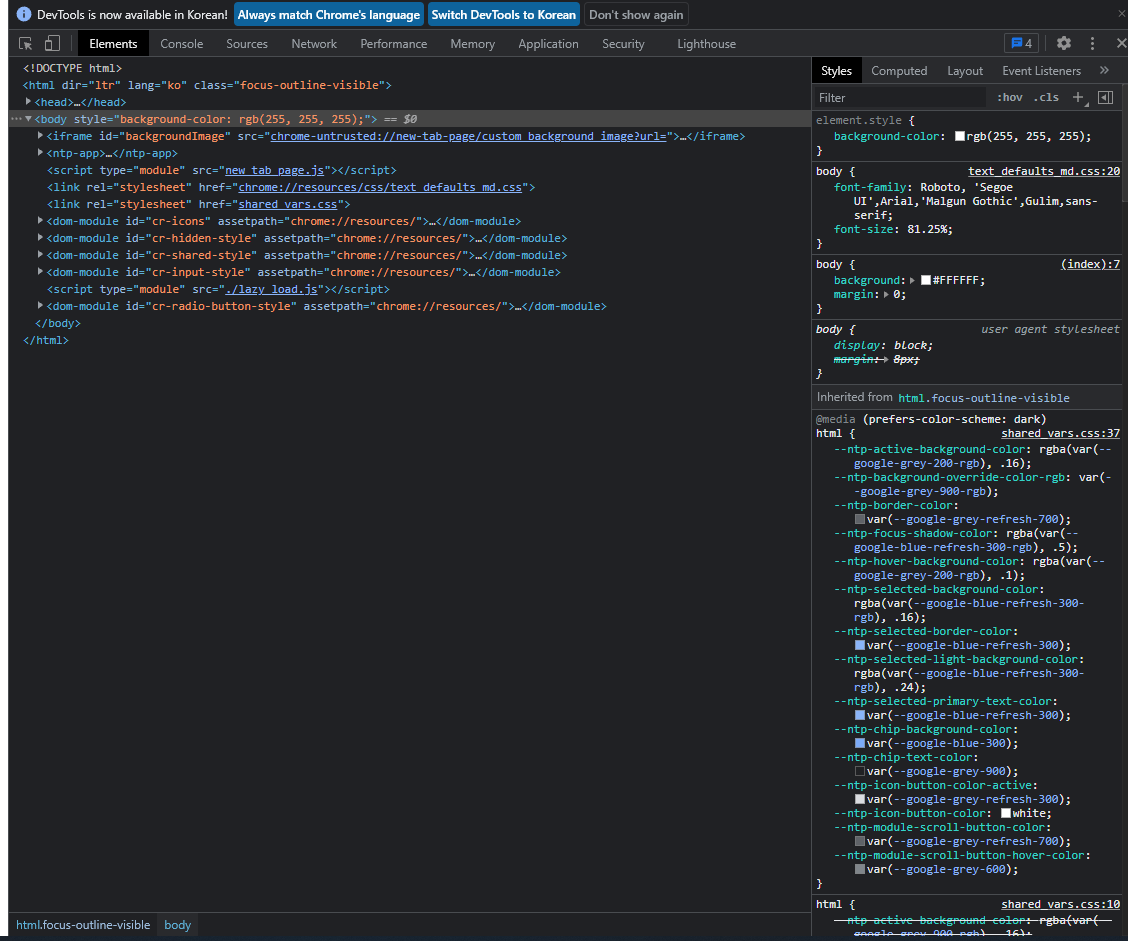Select the Computed sidebar tab
1128x941 pixels.
point(899,71)
